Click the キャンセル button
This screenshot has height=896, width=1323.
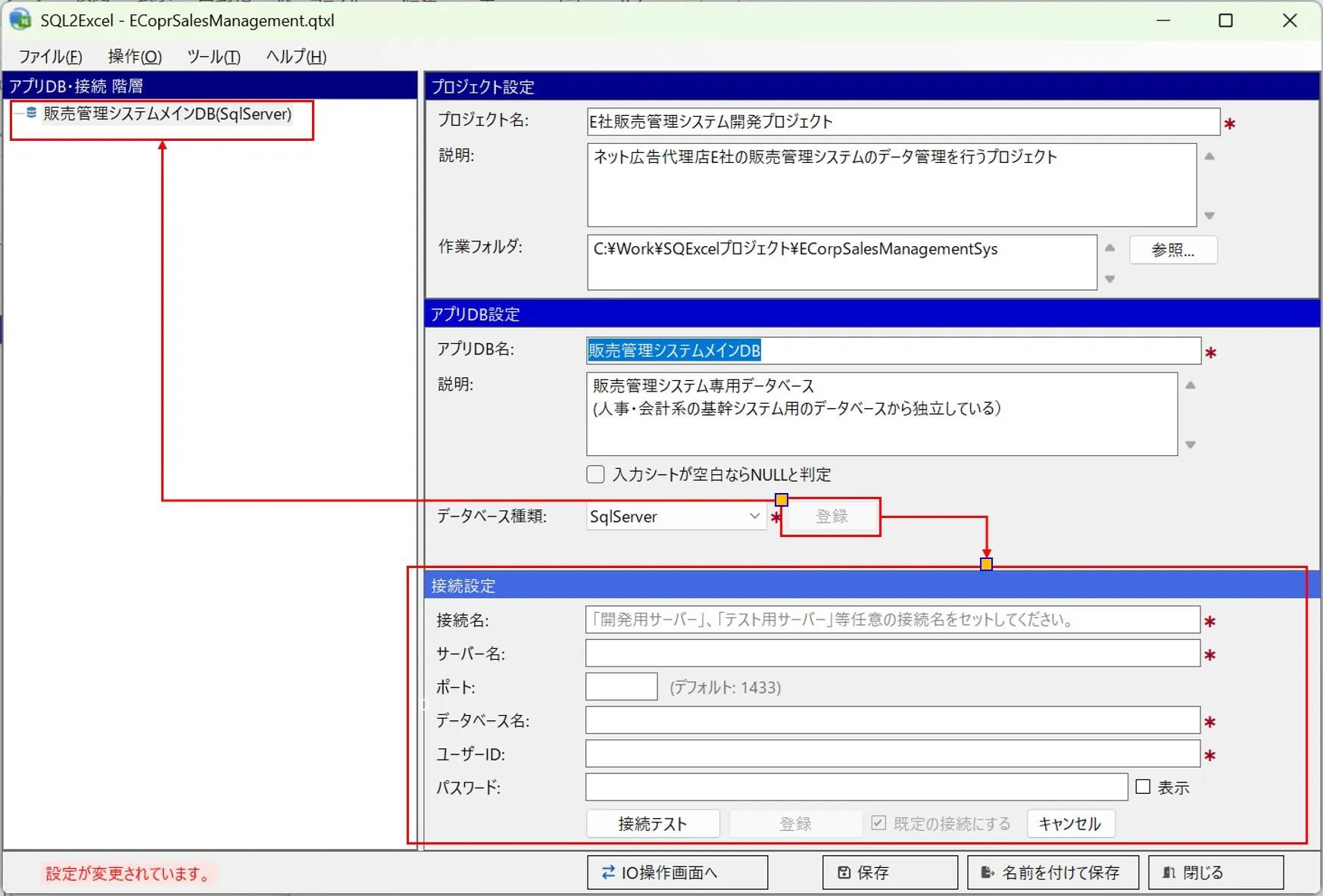click(1070, 824)
